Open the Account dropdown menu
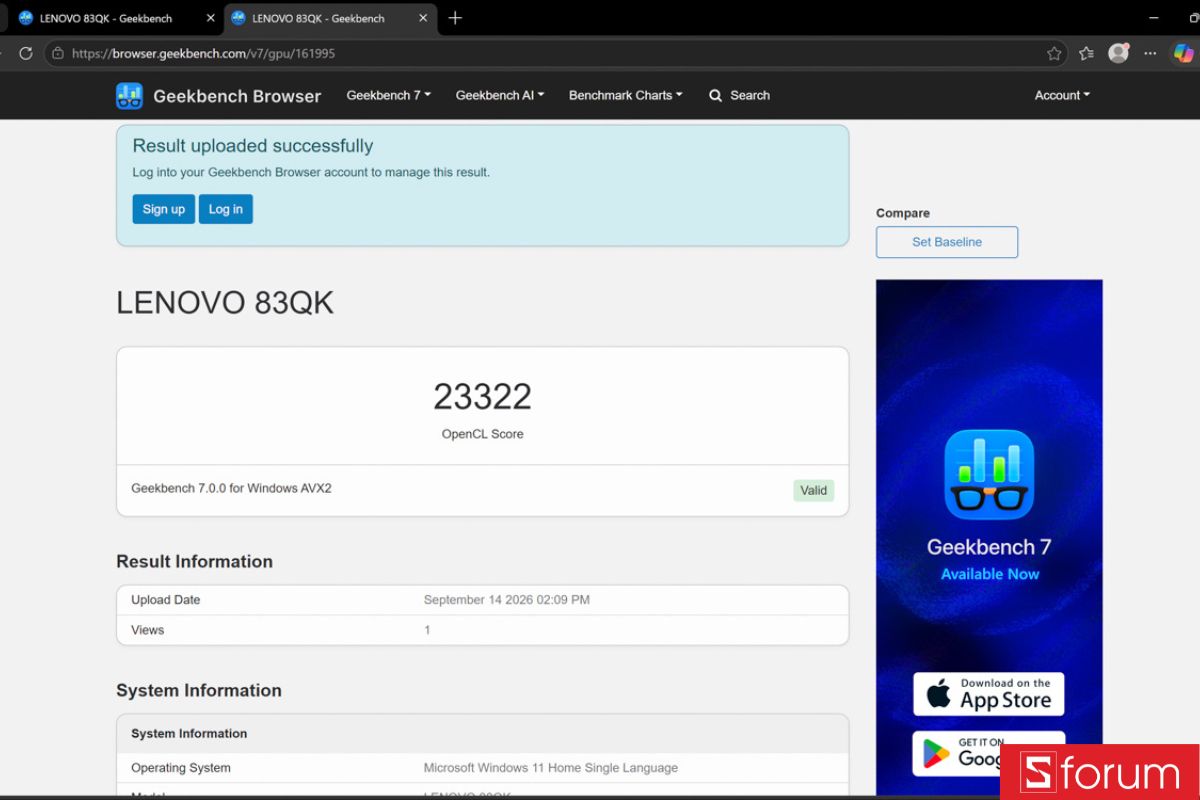1200x800 pixels. pyautogui.click(x=1062, y=96)
